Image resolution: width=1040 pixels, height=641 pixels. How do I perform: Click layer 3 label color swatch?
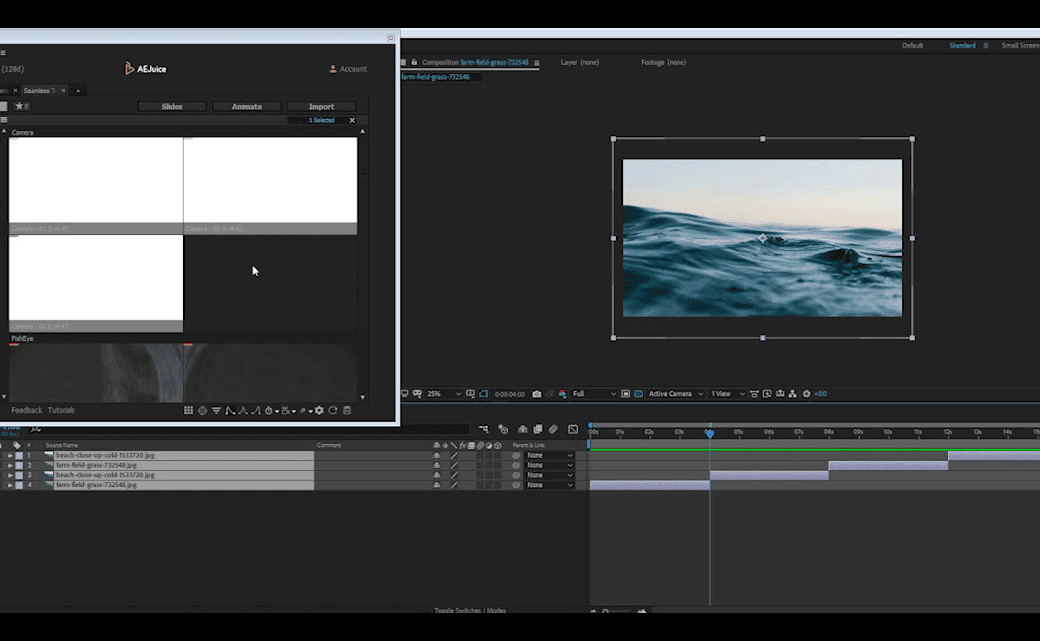(x=19, y=476)
